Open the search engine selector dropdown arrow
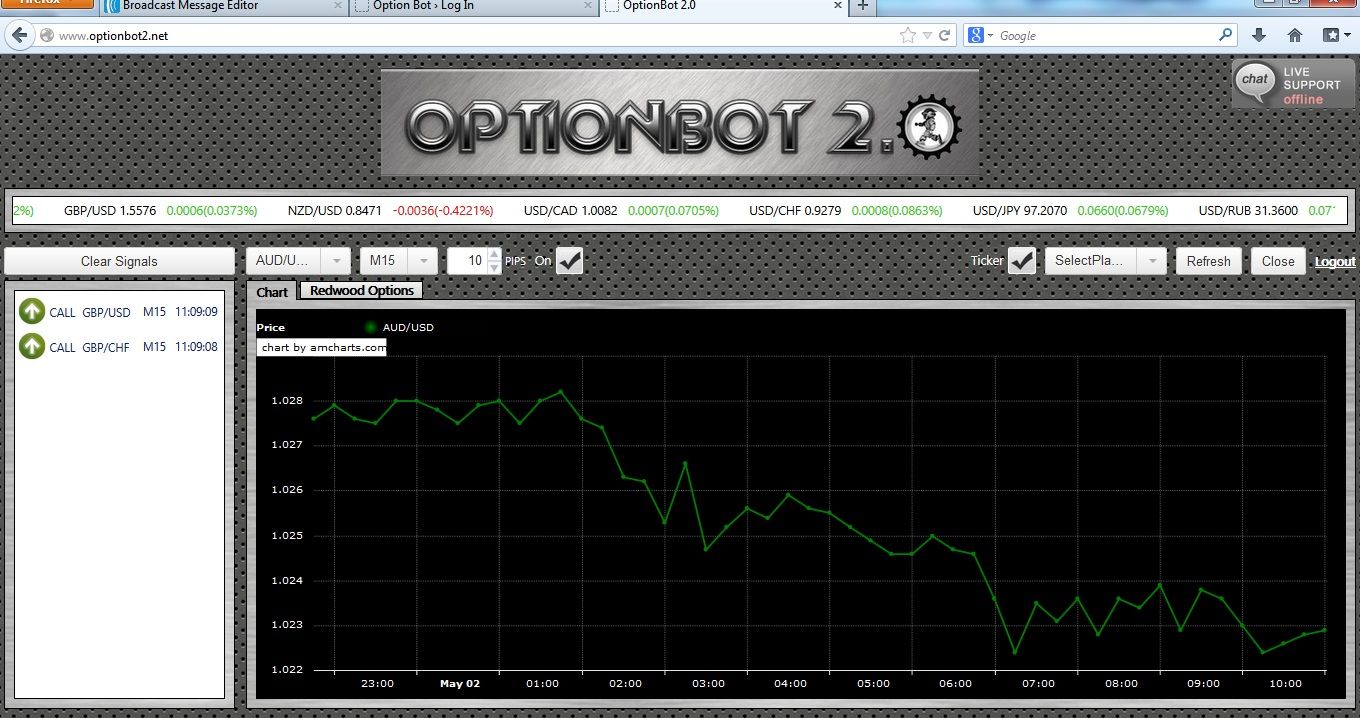Viewport: 1360px width, 718px height. (991, 36)
